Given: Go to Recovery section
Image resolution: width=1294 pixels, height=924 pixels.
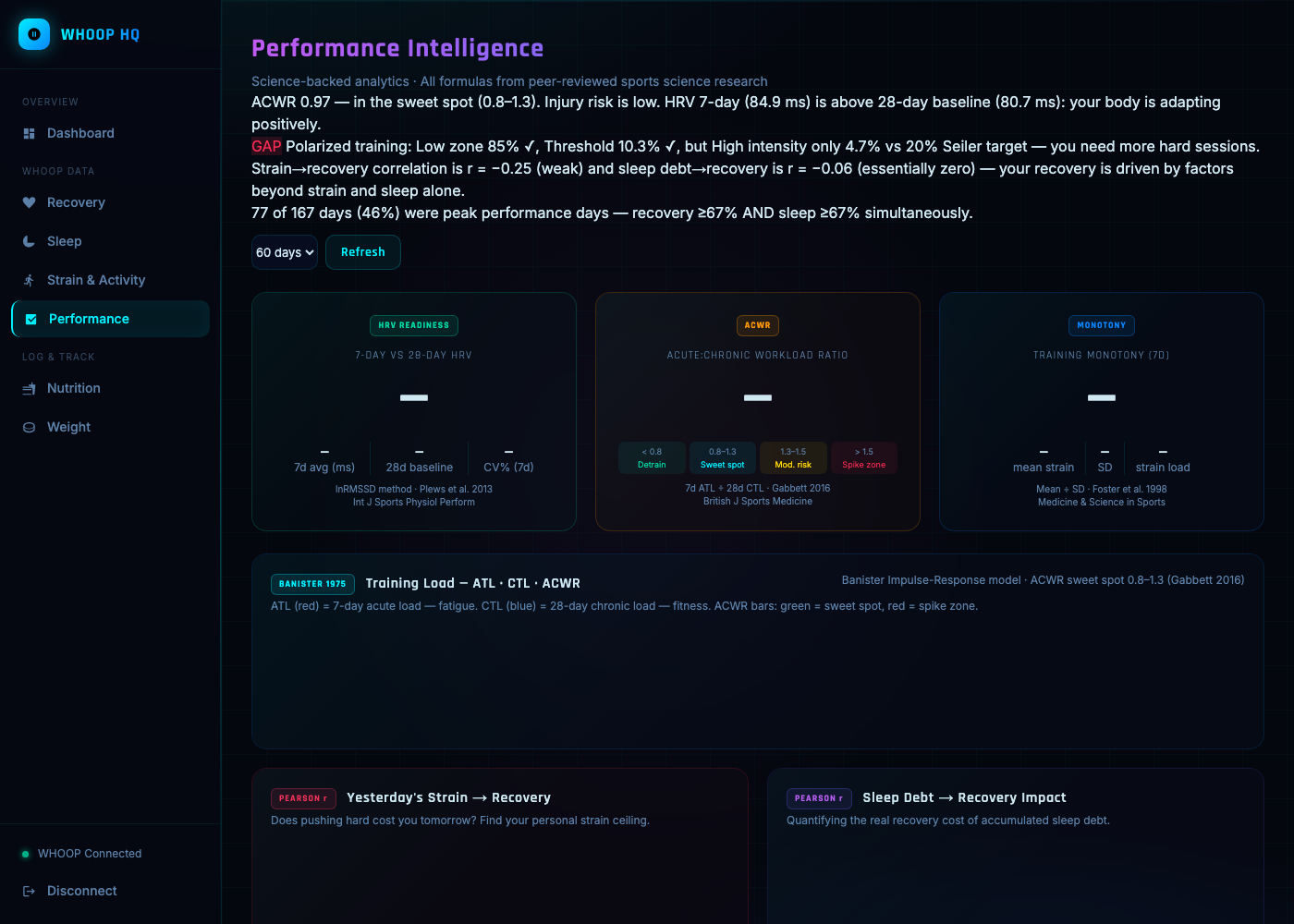Looking at the screenshot, I should point(110,202).
